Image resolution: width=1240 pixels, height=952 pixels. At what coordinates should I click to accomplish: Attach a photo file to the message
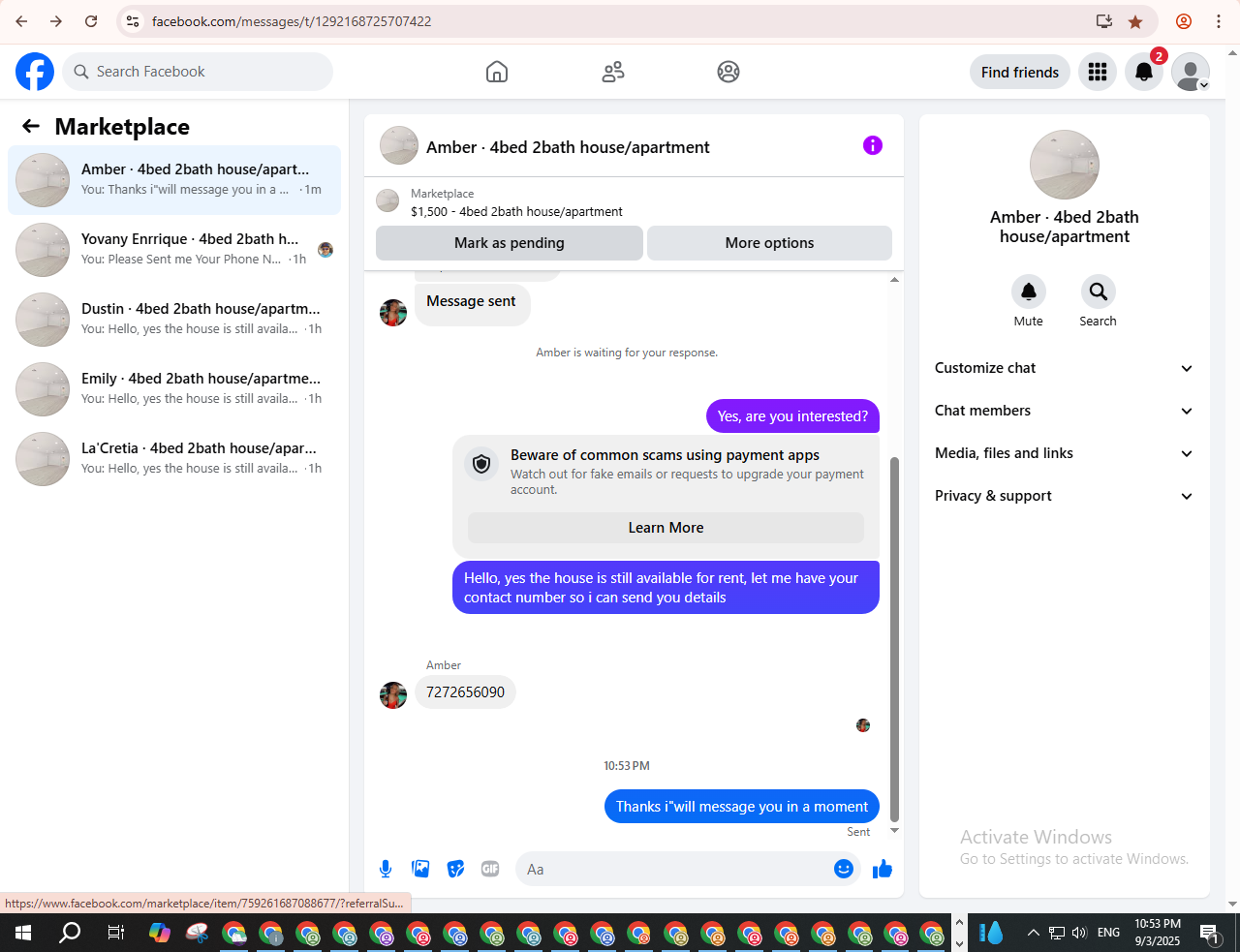pos(420,869)
